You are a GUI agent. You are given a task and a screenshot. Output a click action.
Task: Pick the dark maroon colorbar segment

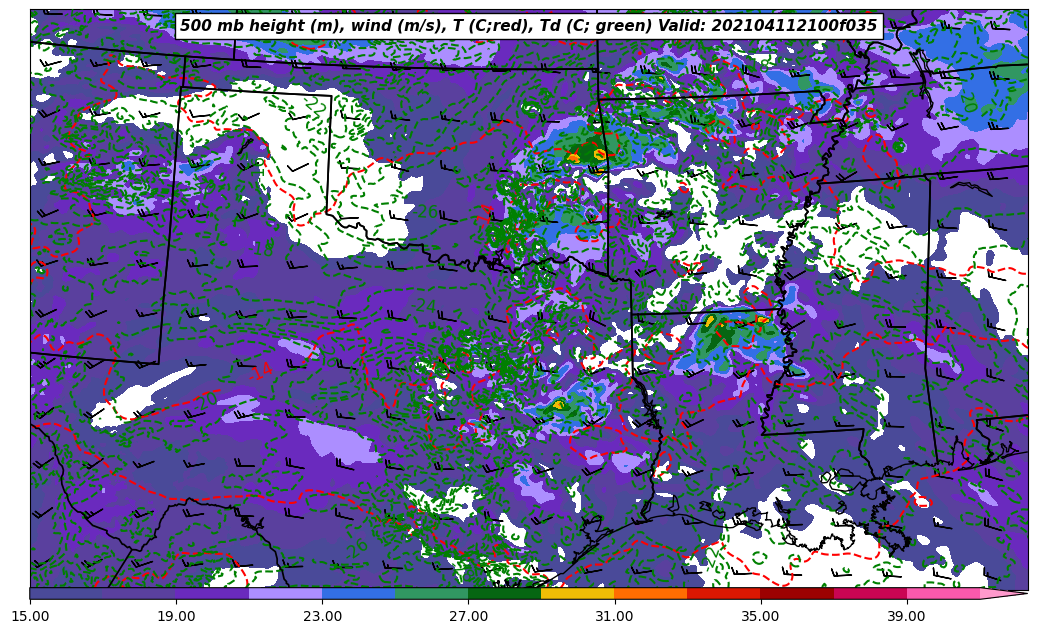click(x=796, y=593)
